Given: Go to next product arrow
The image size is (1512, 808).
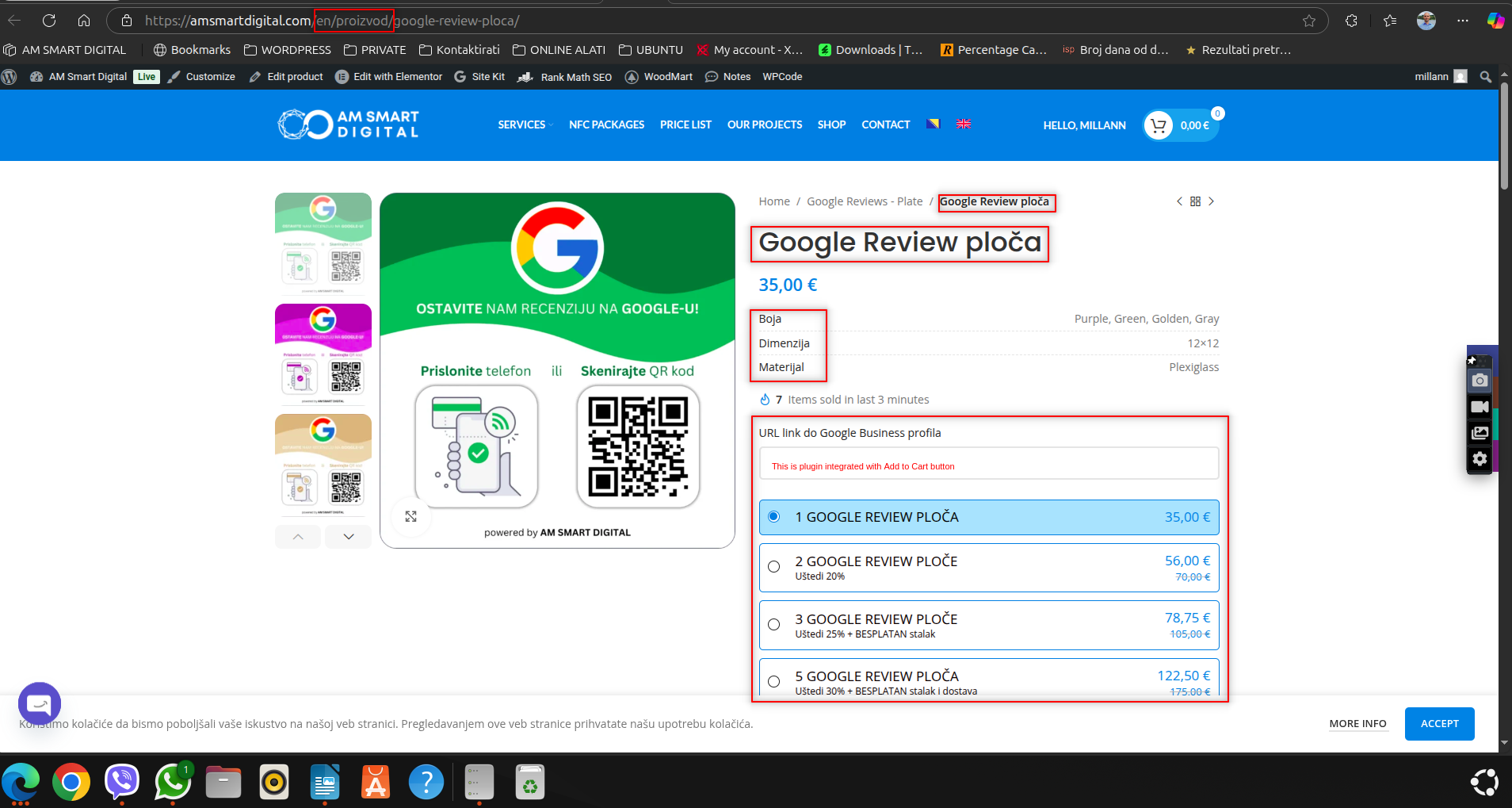Looking at the screenshot, I should point(1211,201).
